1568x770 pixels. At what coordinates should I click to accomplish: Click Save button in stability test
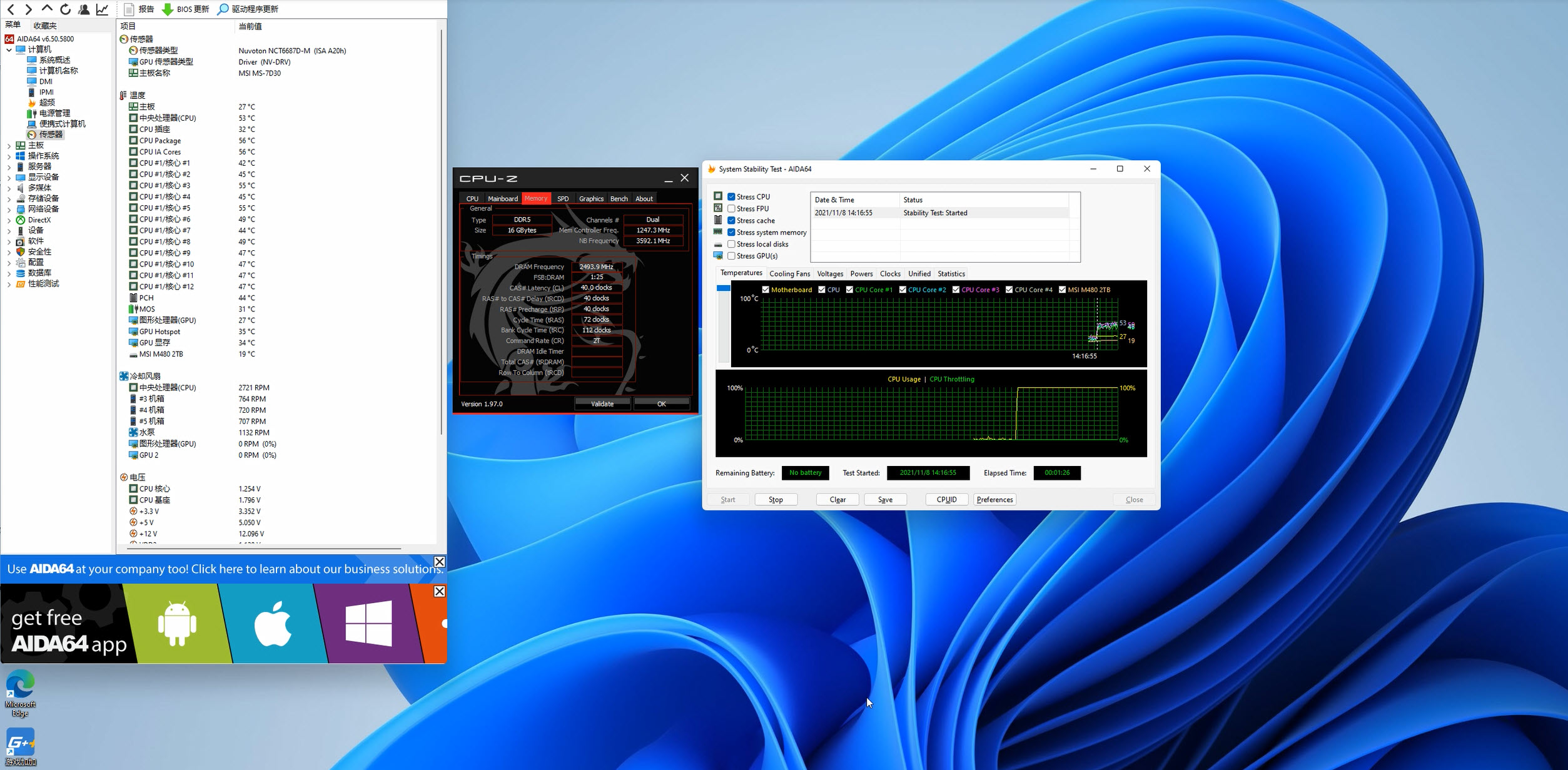tap(885, 500)
